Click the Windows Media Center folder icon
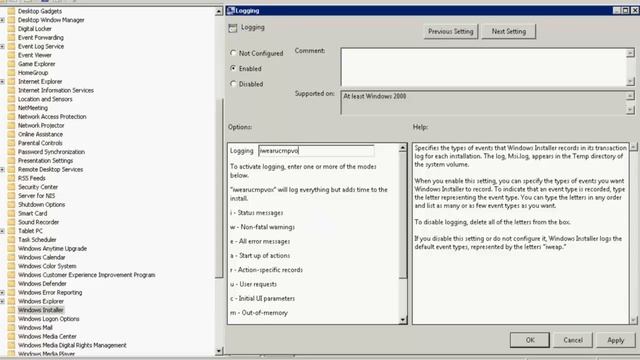 11,336
